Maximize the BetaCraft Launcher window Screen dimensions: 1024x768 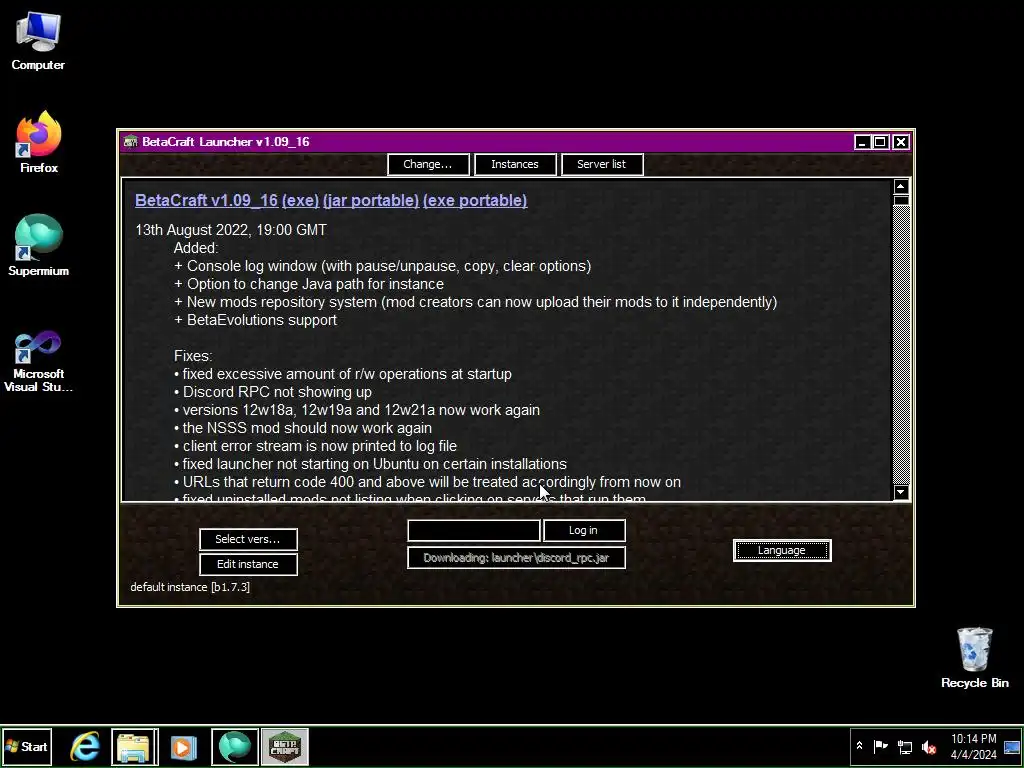881,142
